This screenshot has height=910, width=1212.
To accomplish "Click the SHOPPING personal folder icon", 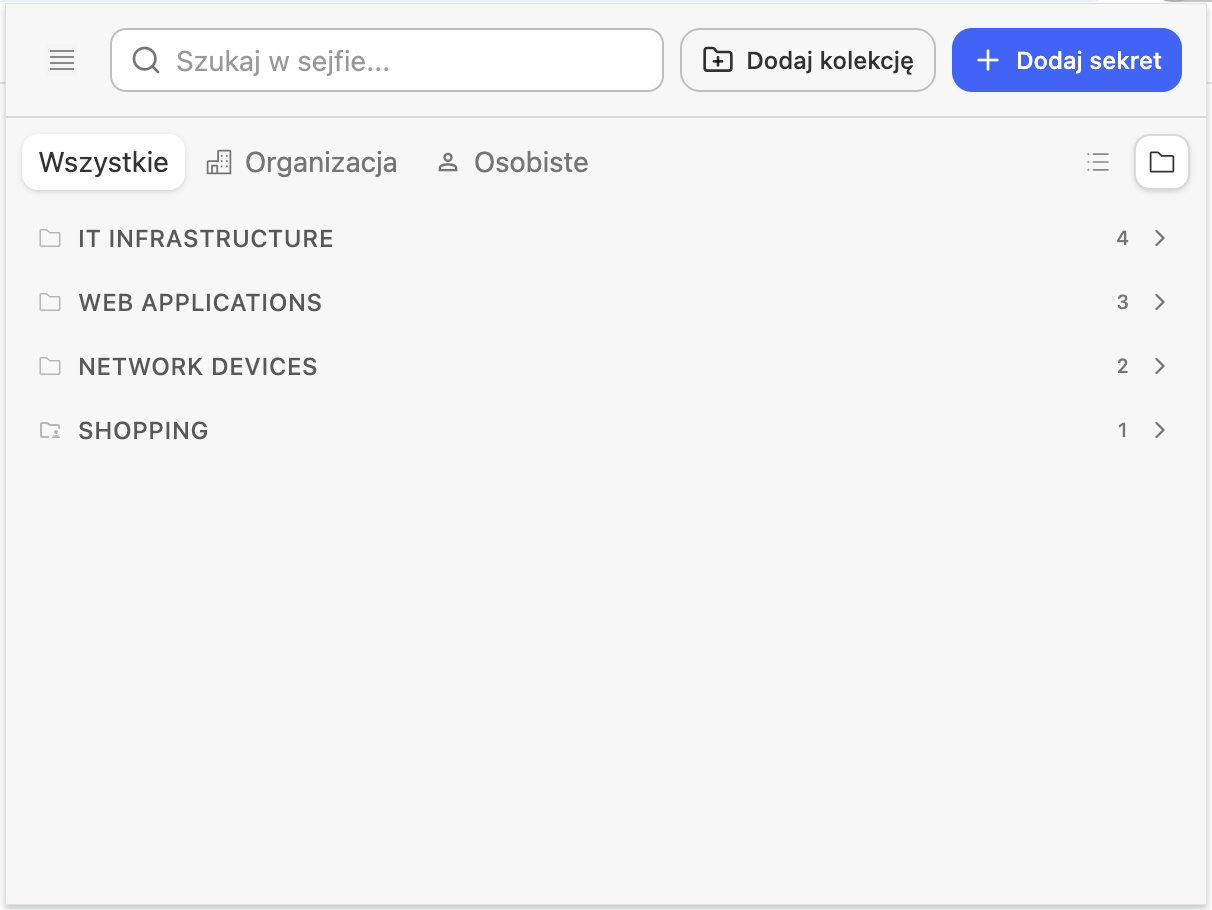I will tap(50, 431).
